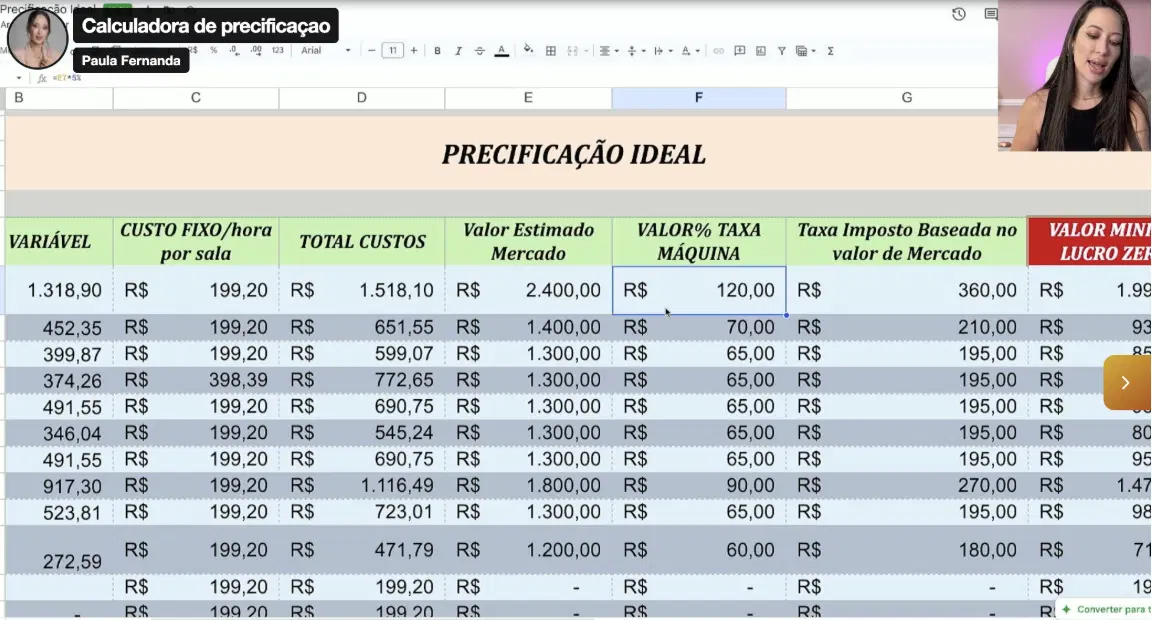The image size is (1152, 620).
Task: Select cell with value 1.400,00
Action: point(528,328)
